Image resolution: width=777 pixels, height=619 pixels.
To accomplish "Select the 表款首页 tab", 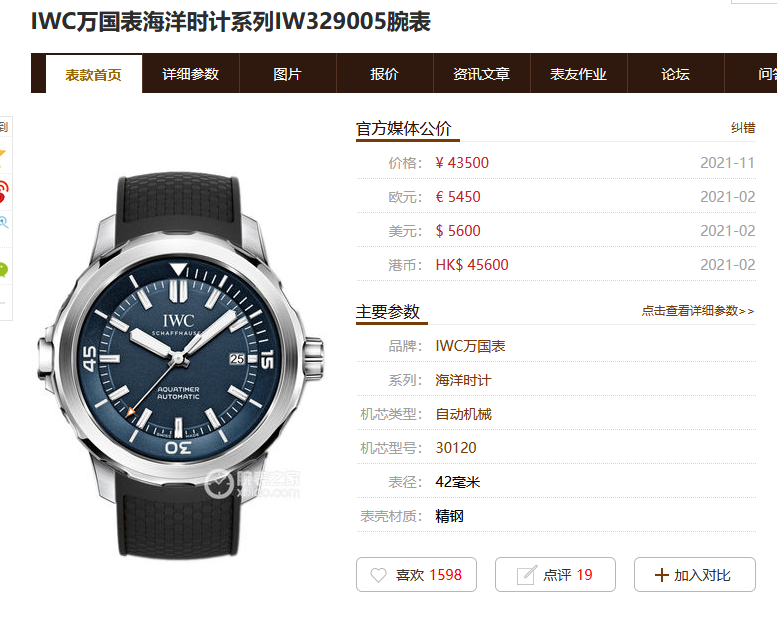I will coord(94,74).
